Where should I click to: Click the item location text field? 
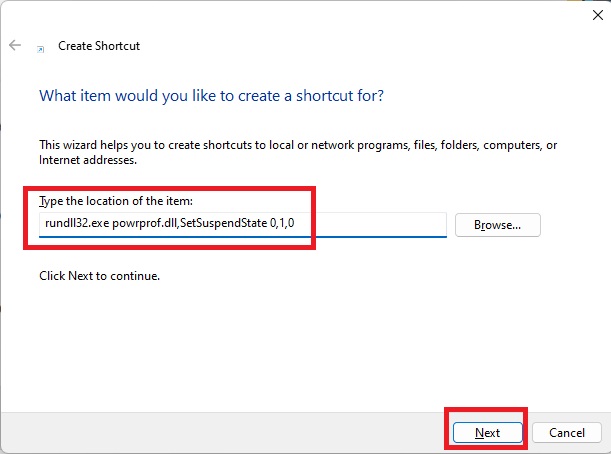coord(243,224)
